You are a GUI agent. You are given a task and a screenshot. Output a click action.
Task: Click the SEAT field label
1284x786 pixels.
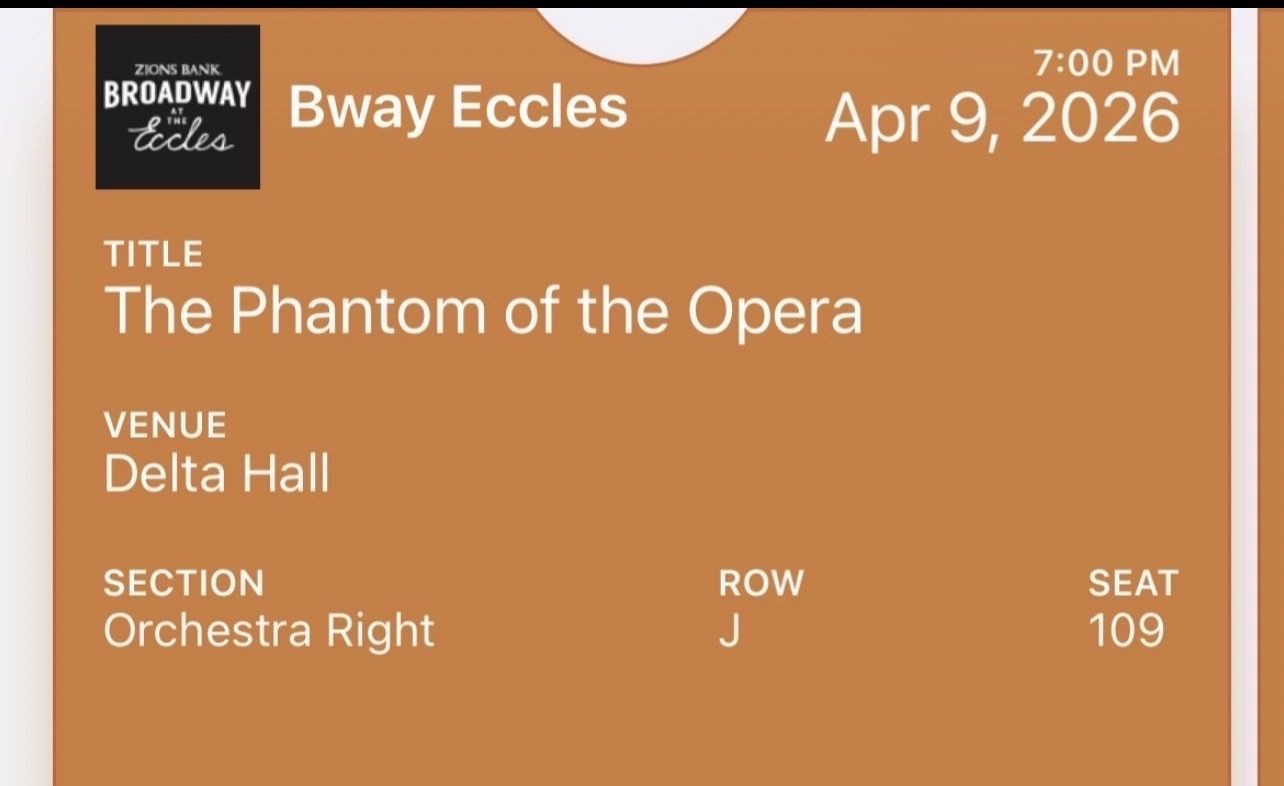(1133, 582)
